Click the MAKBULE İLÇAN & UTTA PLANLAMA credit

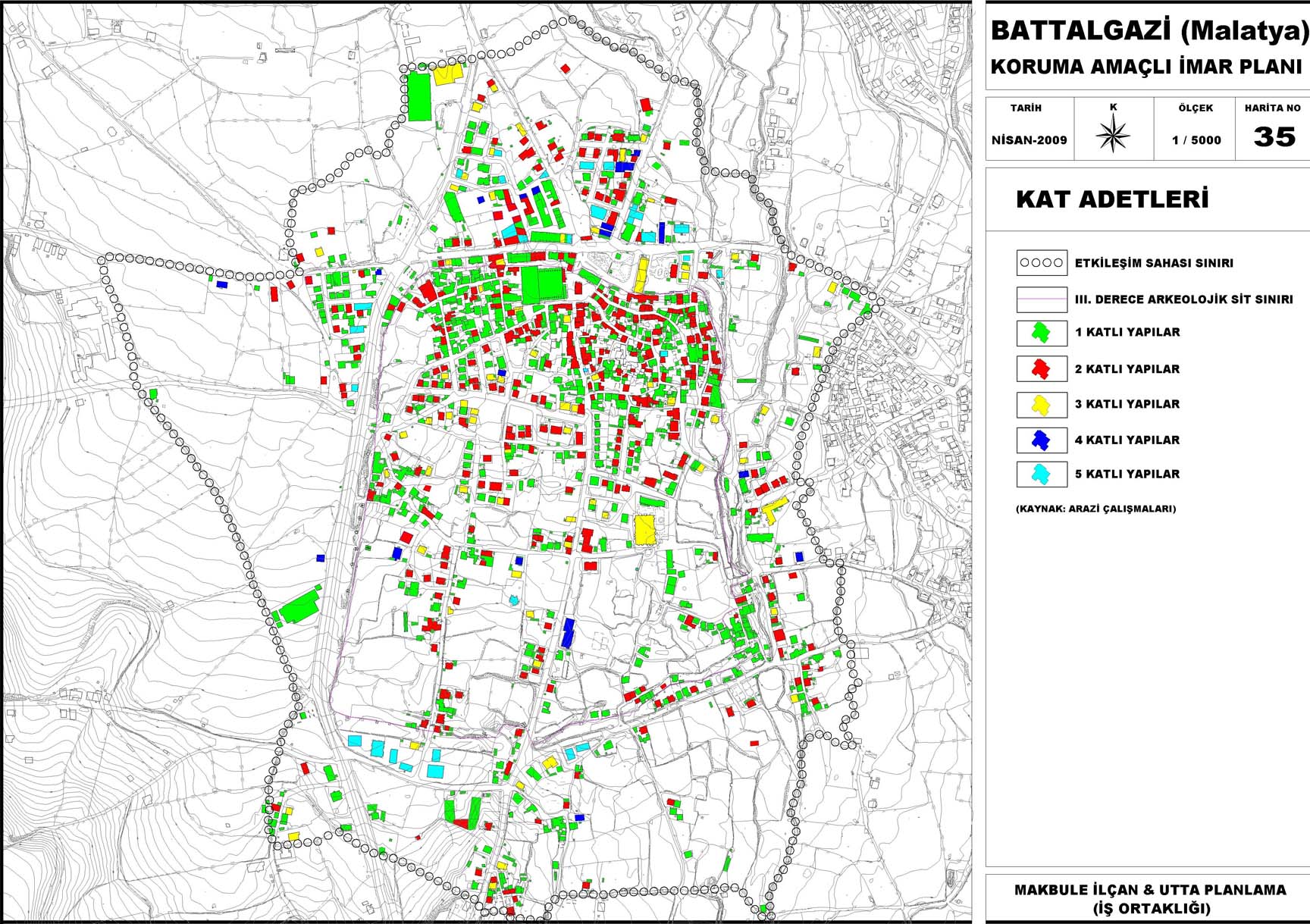1150,890
